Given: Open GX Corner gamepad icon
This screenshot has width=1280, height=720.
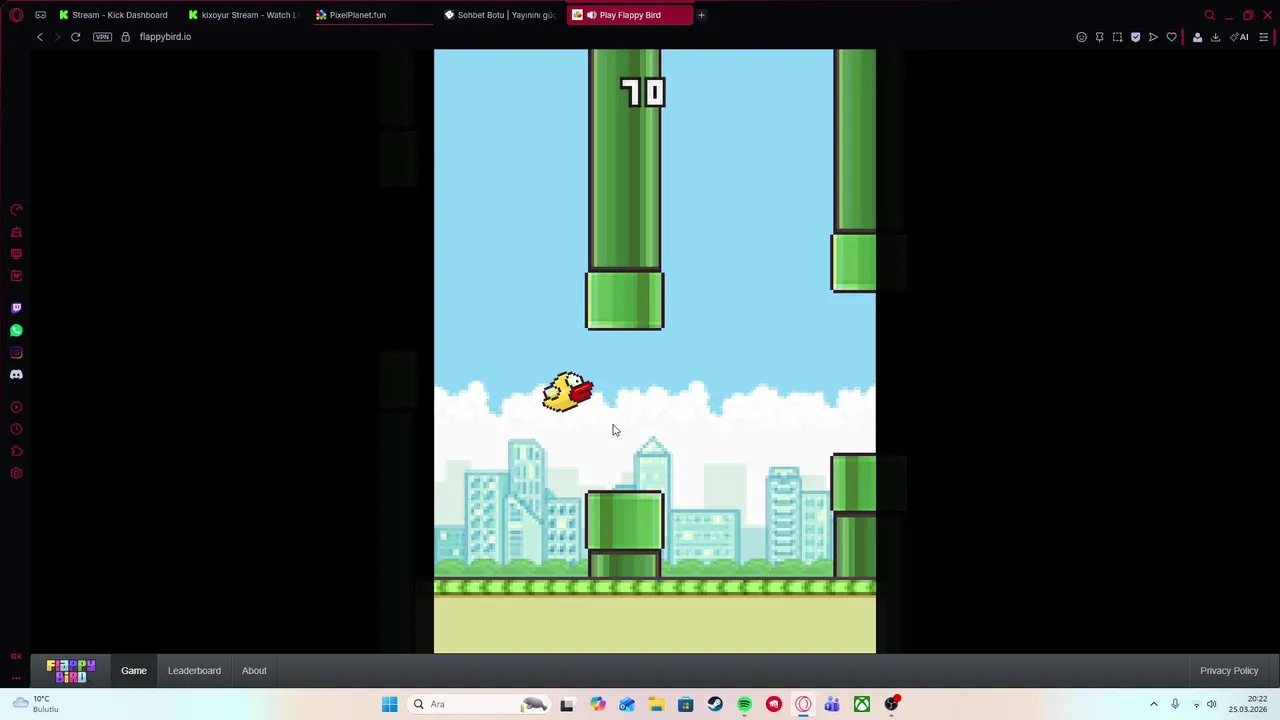Looking at the screenshot, I should (40, 15).
